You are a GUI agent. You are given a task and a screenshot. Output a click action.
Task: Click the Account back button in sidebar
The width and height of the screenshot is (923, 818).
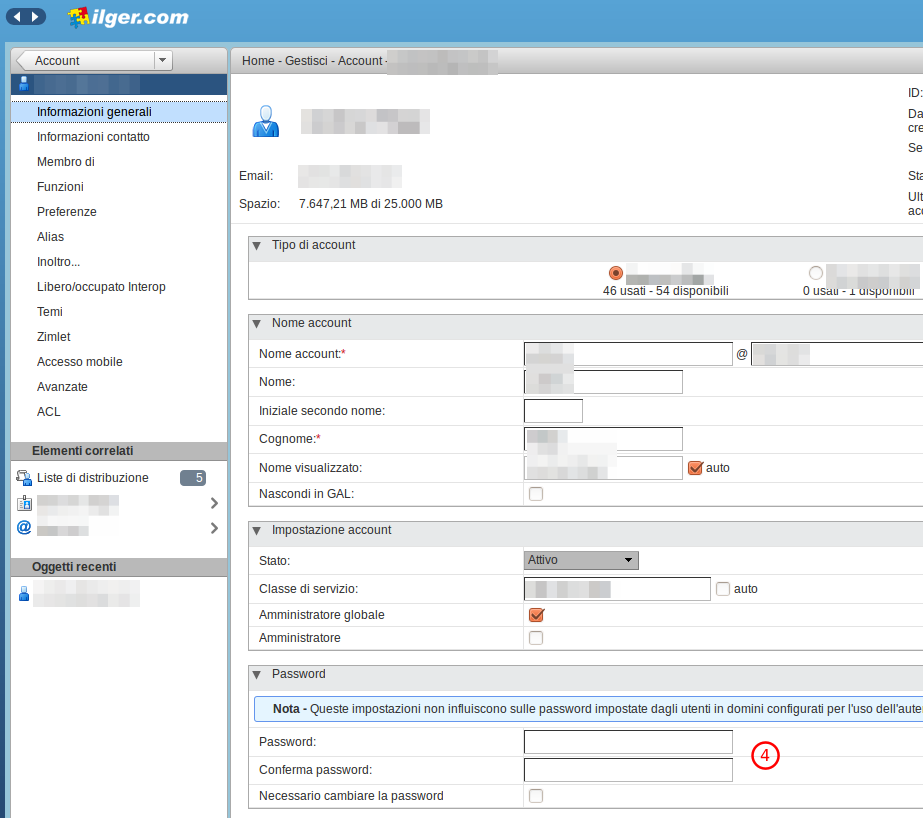[x=86, y=60]
